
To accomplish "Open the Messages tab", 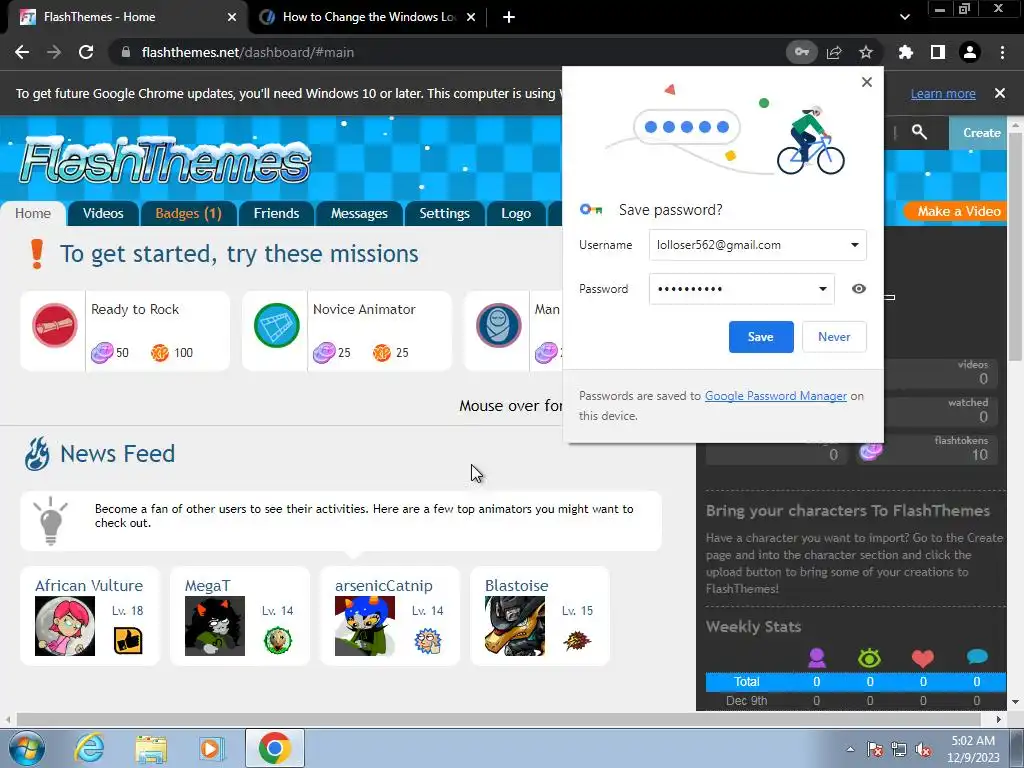I will tap(359, 214).
